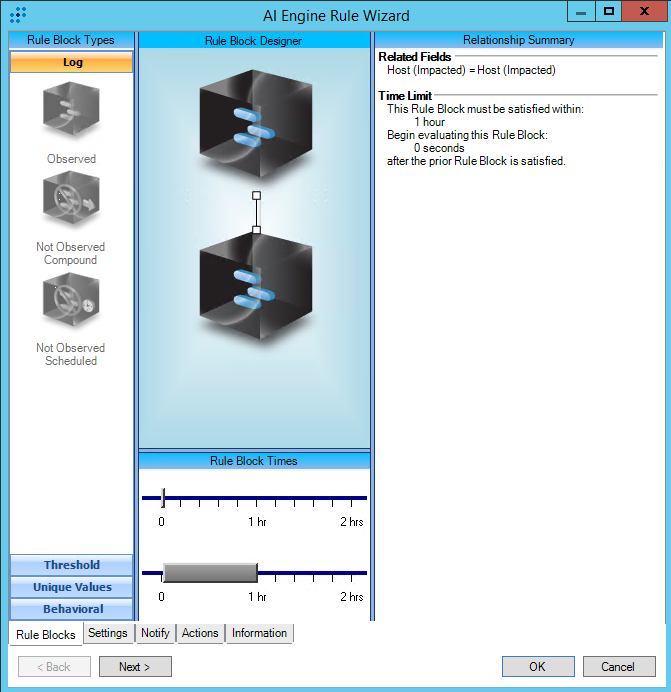This screenshot has height=692, width=671.
Task: Collapse the Log rule block section
Action: [71, 62]
